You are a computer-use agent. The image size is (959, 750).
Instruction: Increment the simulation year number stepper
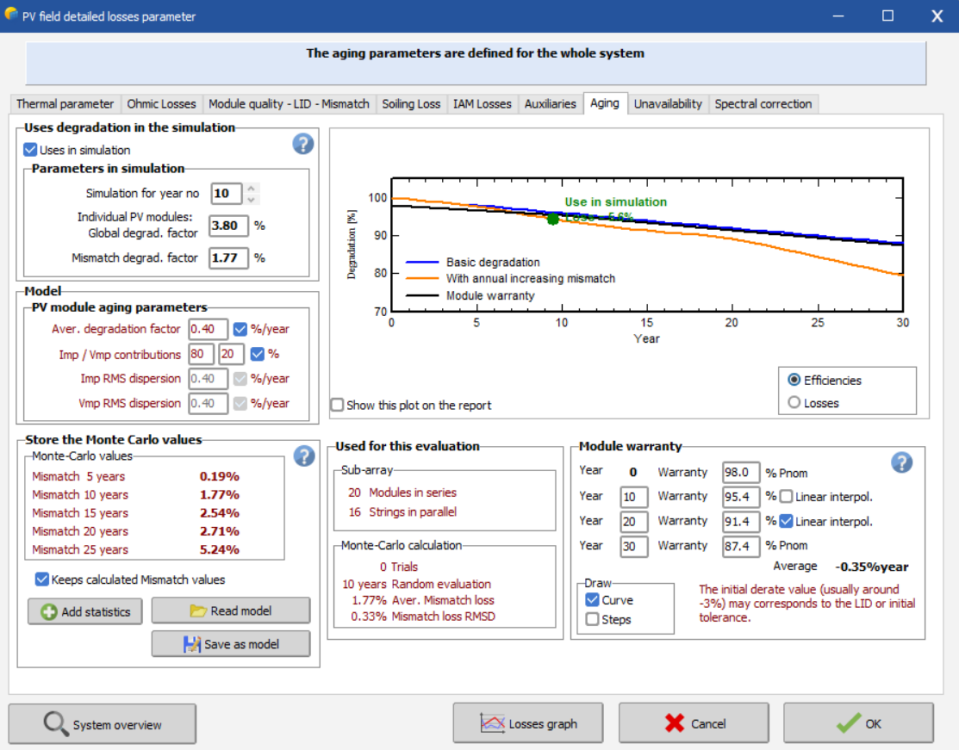[252, 189]
